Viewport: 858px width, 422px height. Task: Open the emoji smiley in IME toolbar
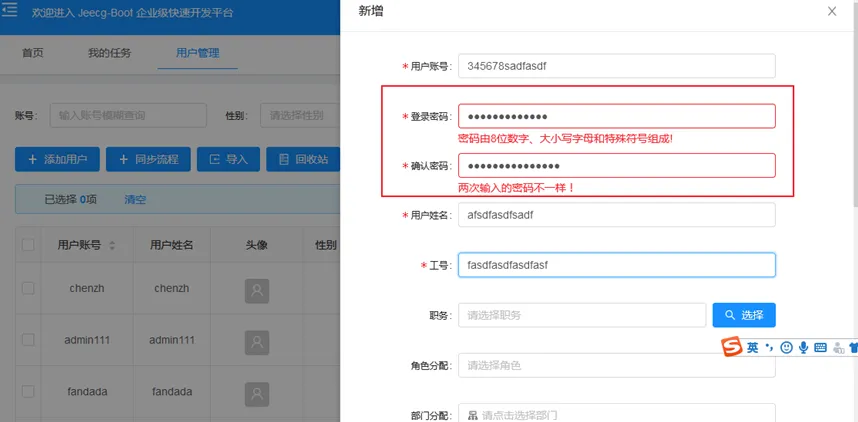point(787,347)
